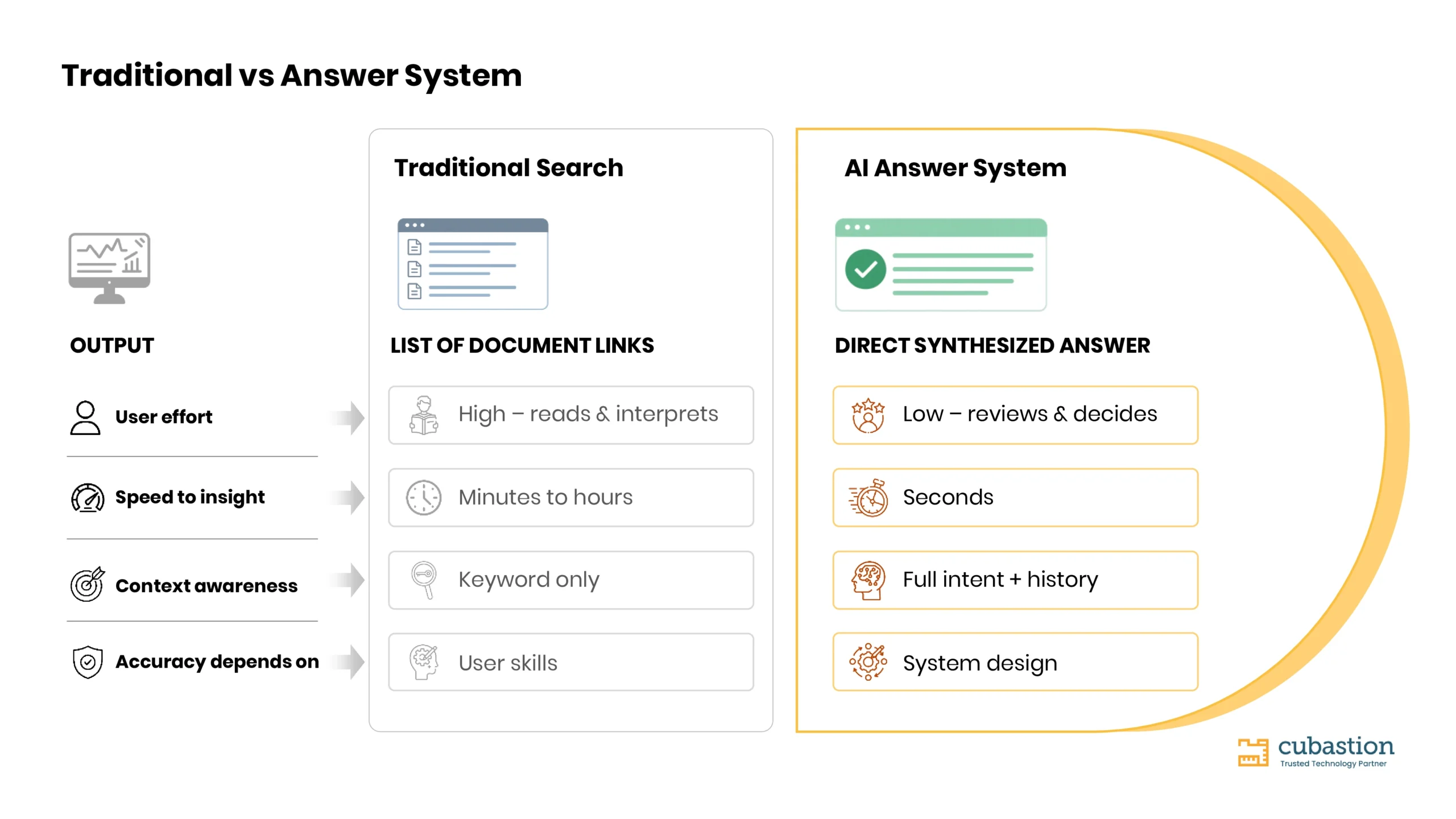Click the Accuracy shield checkmark icon

pos(88,662)
